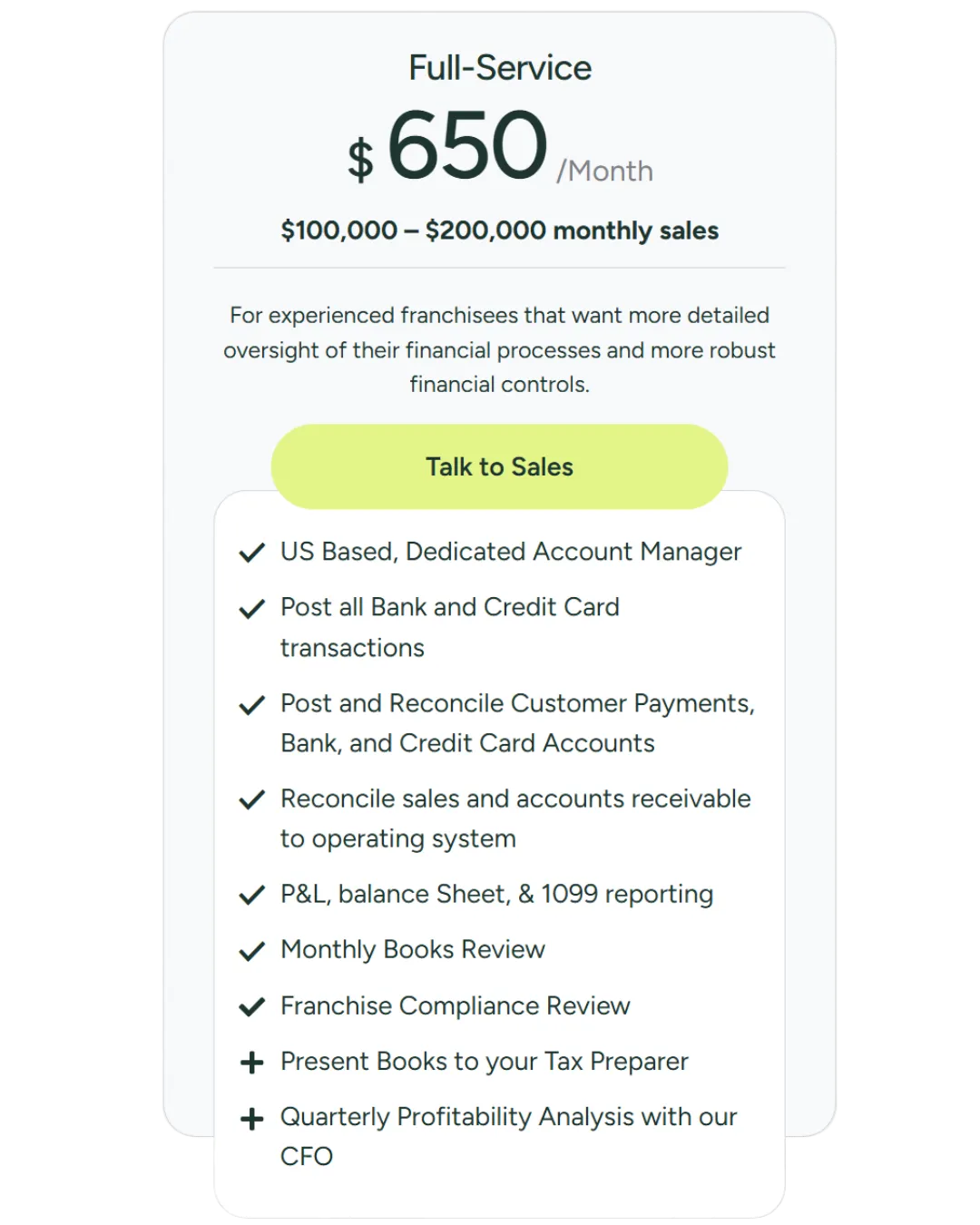Click the Full-Service plan heading
Viewport: 980px width, 1225px height.
(500, 68)
